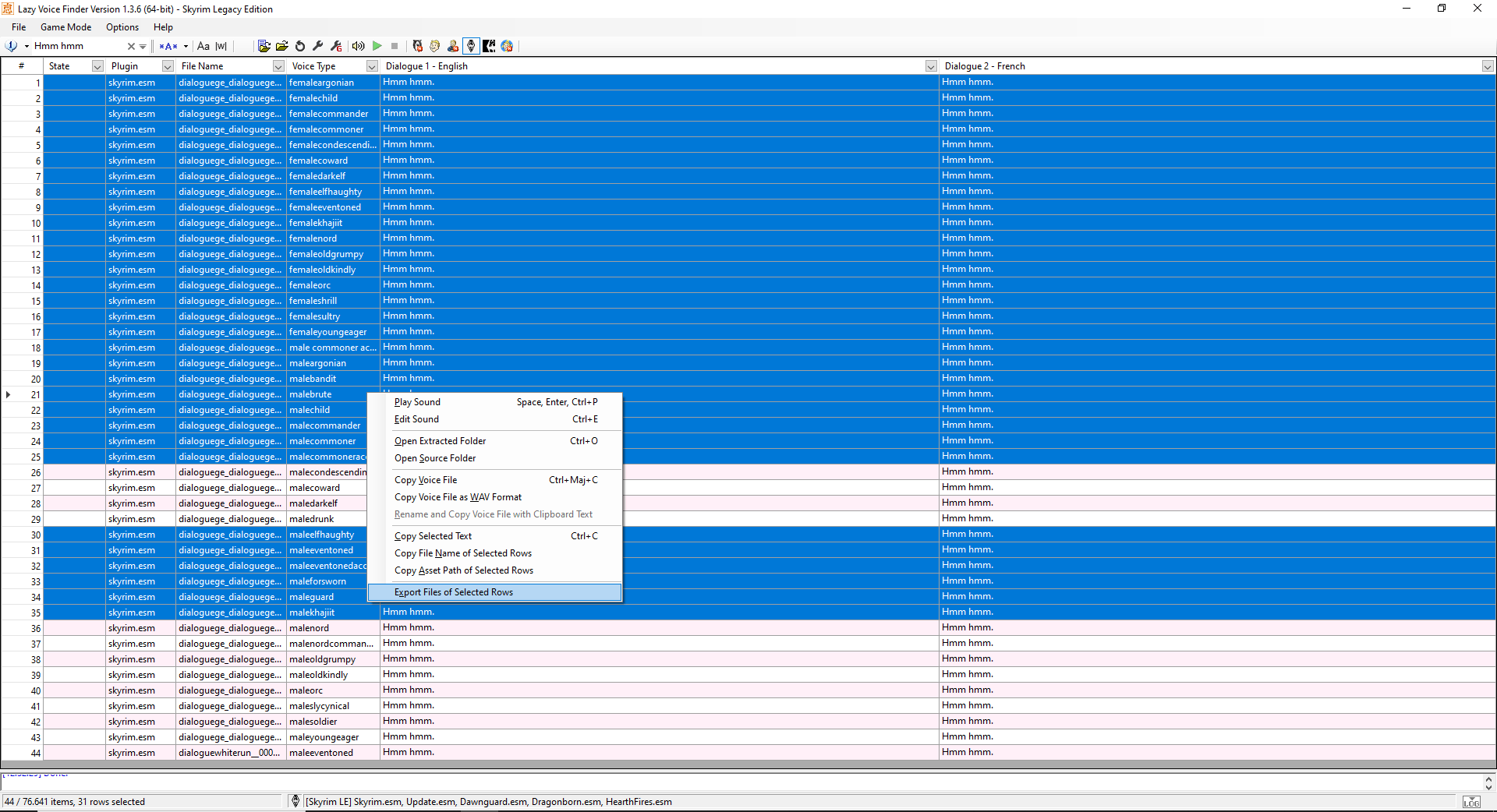Open the Help menu
The height and width of the screenshot is (812, 1497).
tap(163, 27)
